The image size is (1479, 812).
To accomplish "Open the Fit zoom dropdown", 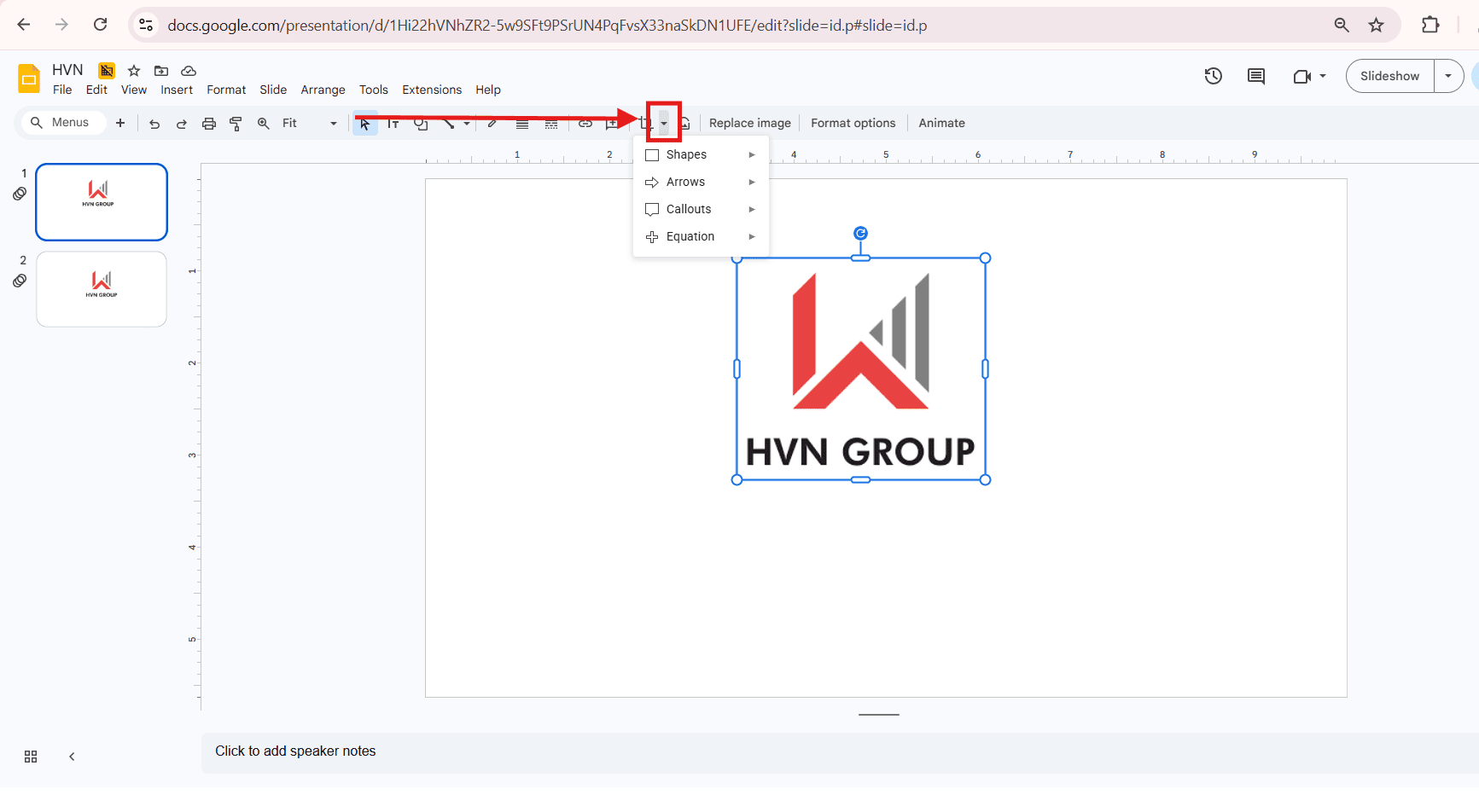I will [310, 124].
